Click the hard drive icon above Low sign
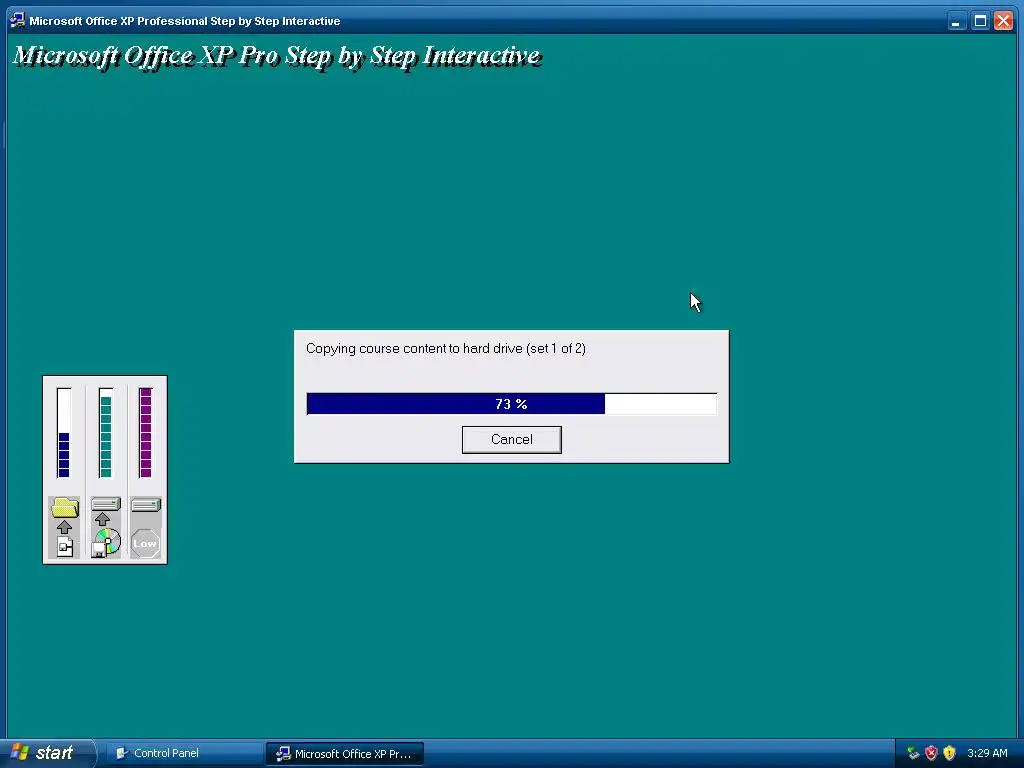The image size is (1024, 768). [x=146, y=505]
